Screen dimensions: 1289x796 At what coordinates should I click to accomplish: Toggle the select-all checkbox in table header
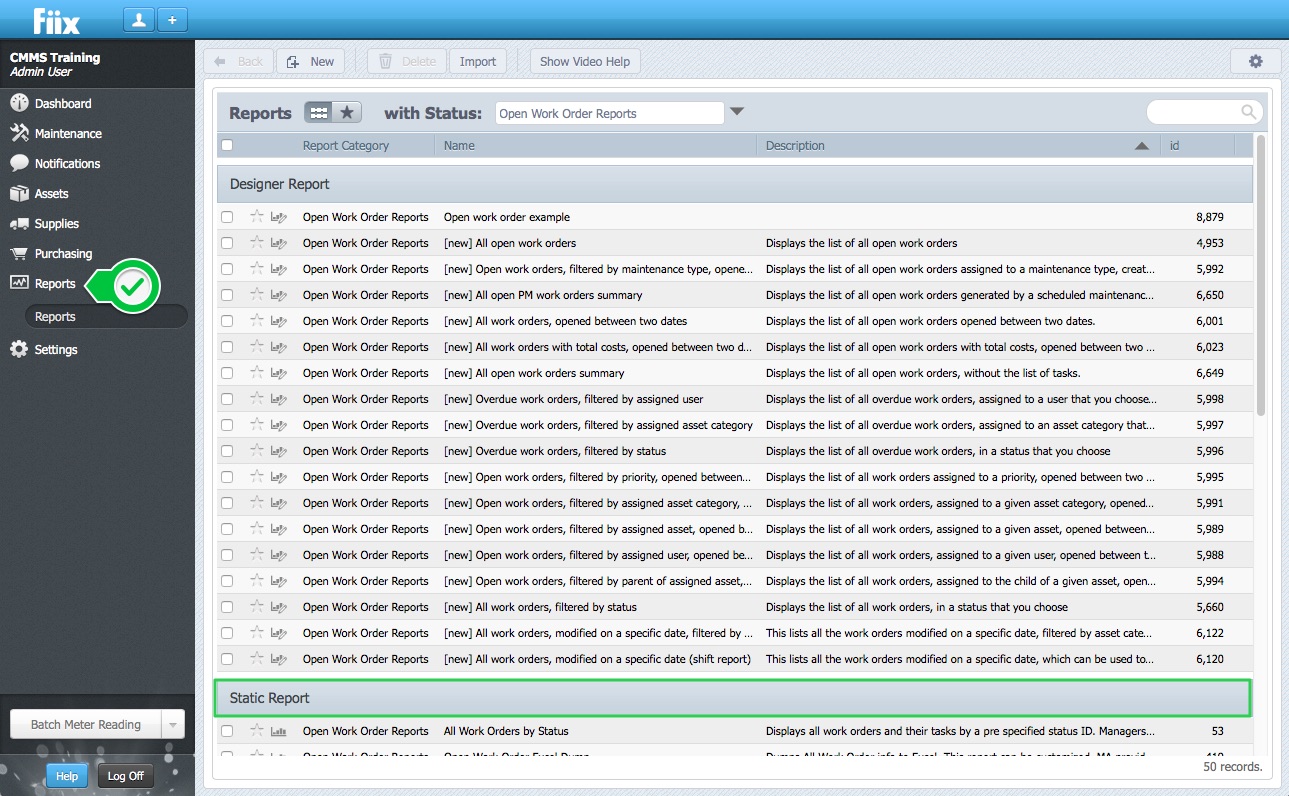(x=227, y=145)
